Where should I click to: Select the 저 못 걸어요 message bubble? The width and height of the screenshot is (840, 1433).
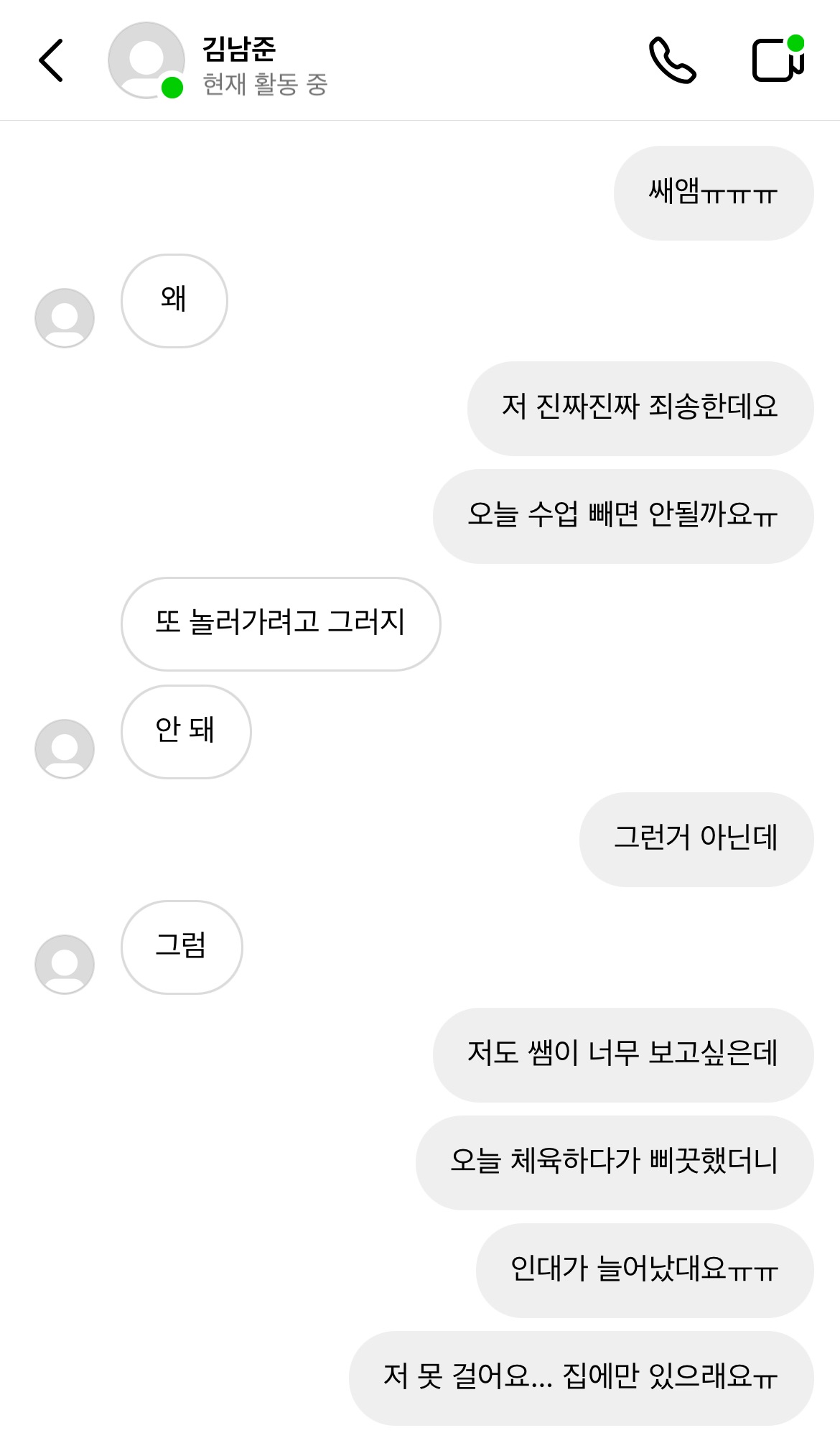point(580,1378)
